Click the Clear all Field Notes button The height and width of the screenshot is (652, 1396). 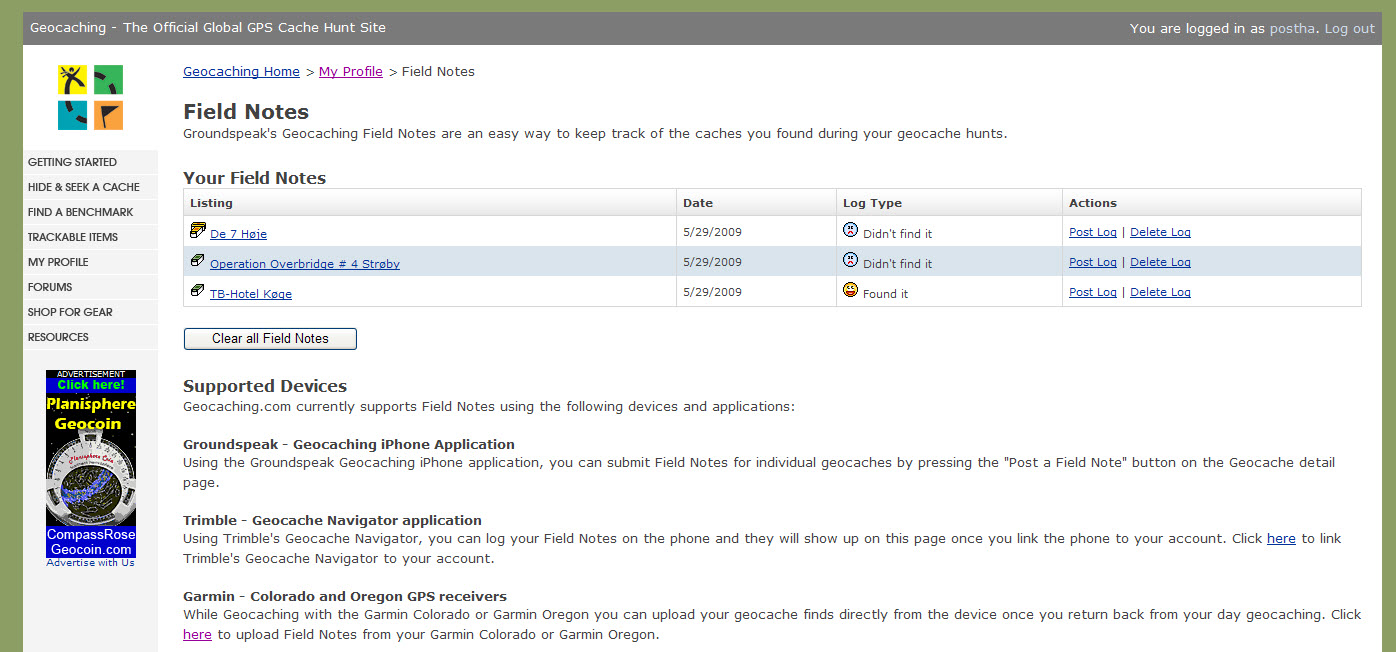(270, 339)
